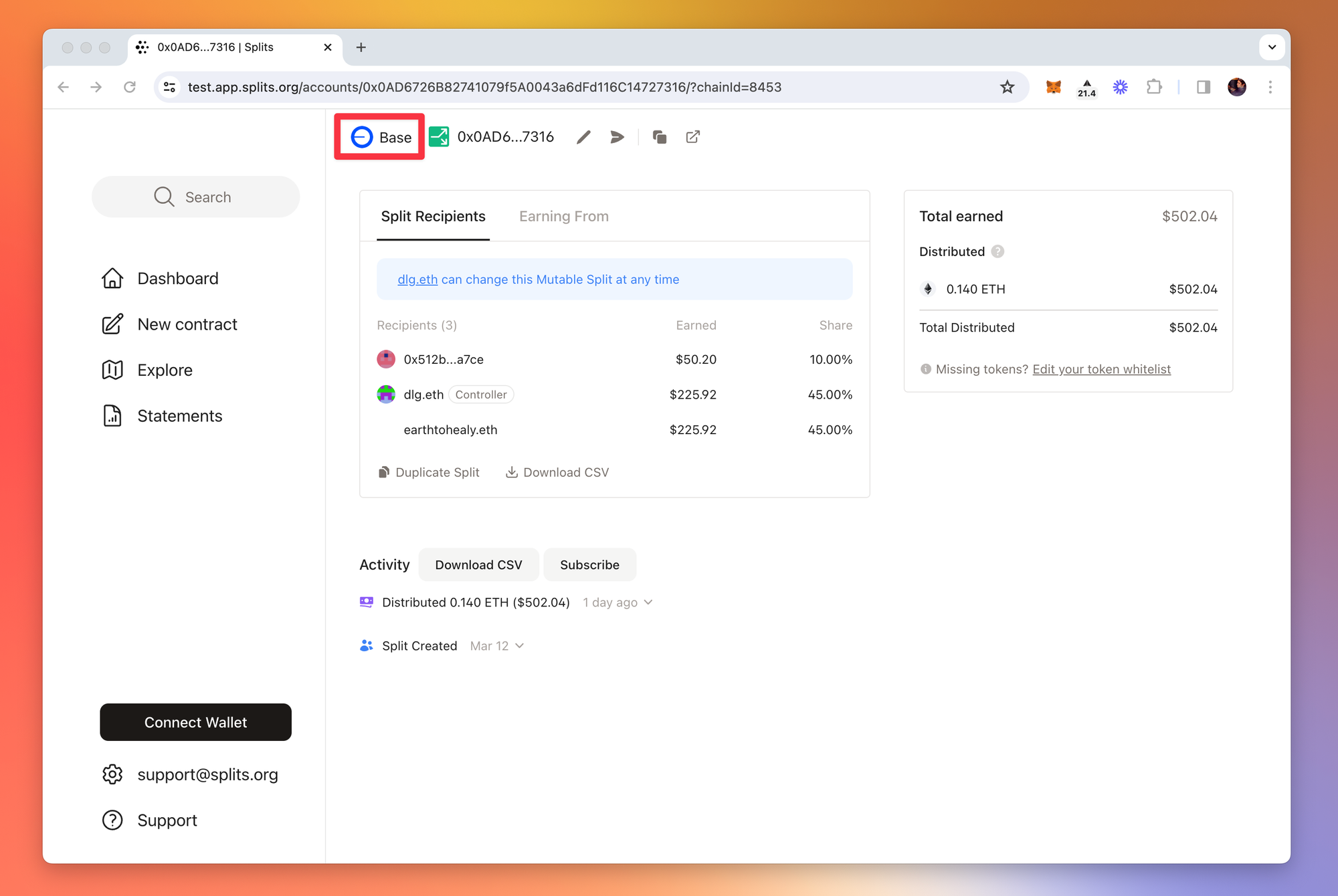
Task: Click the Duplicate Split icon
Action: click(384, 472)
